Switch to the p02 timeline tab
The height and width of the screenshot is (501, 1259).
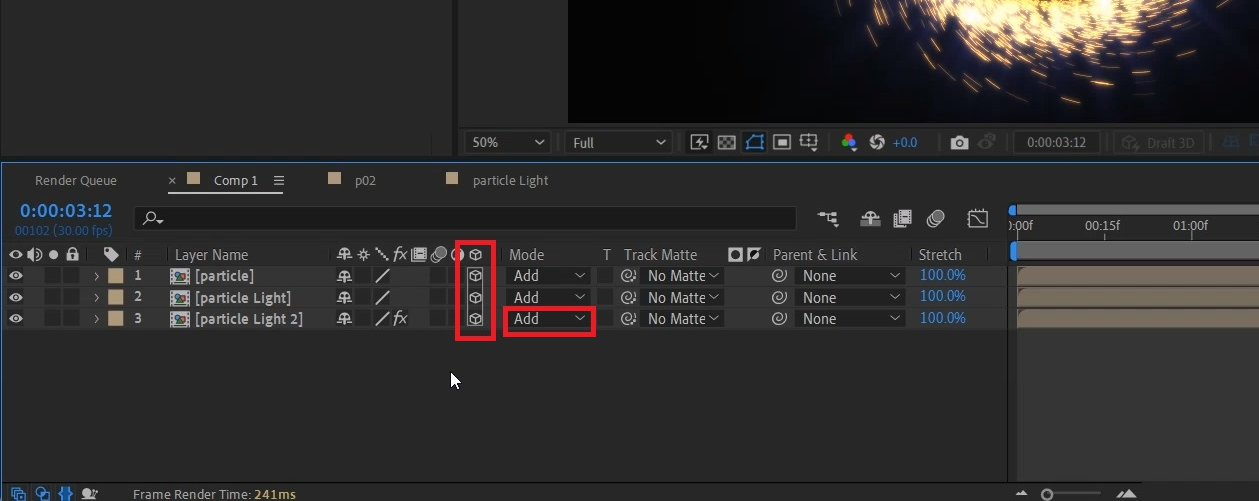(365, 180)
